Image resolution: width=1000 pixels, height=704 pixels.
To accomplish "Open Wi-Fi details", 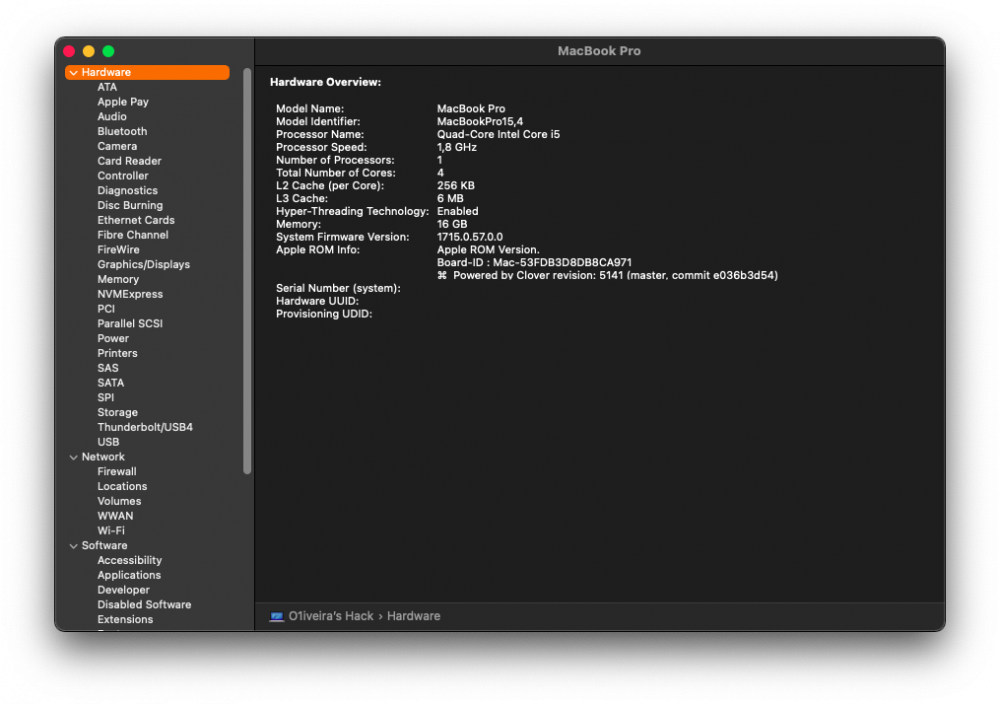I will [111, 531].
